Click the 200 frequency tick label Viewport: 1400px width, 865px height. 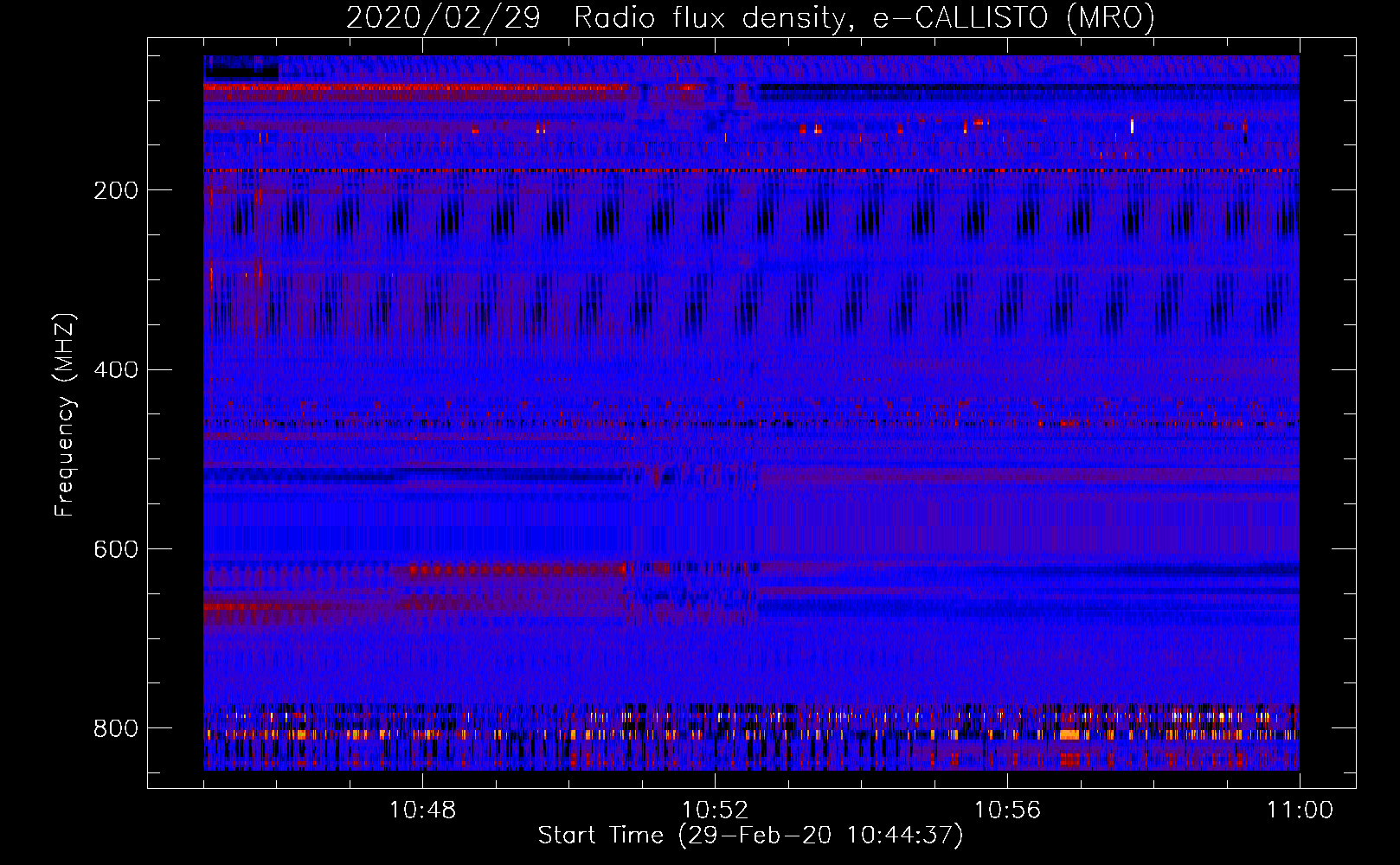[x=116, y=190]
